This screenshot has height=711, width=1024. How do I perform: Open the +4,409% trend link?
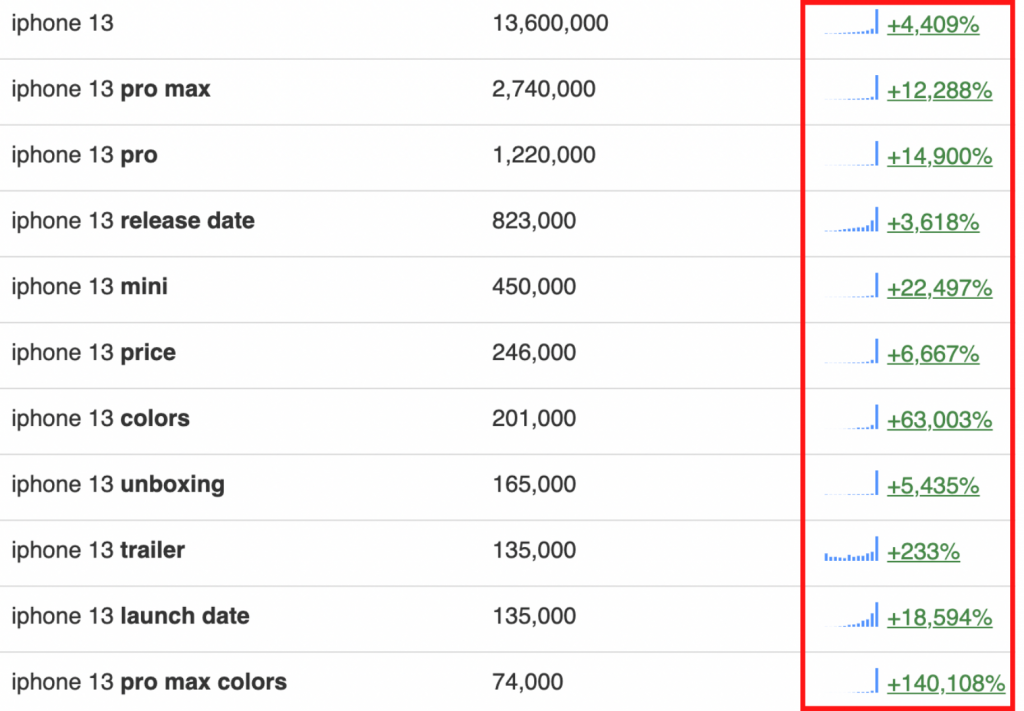click(933, 25)
